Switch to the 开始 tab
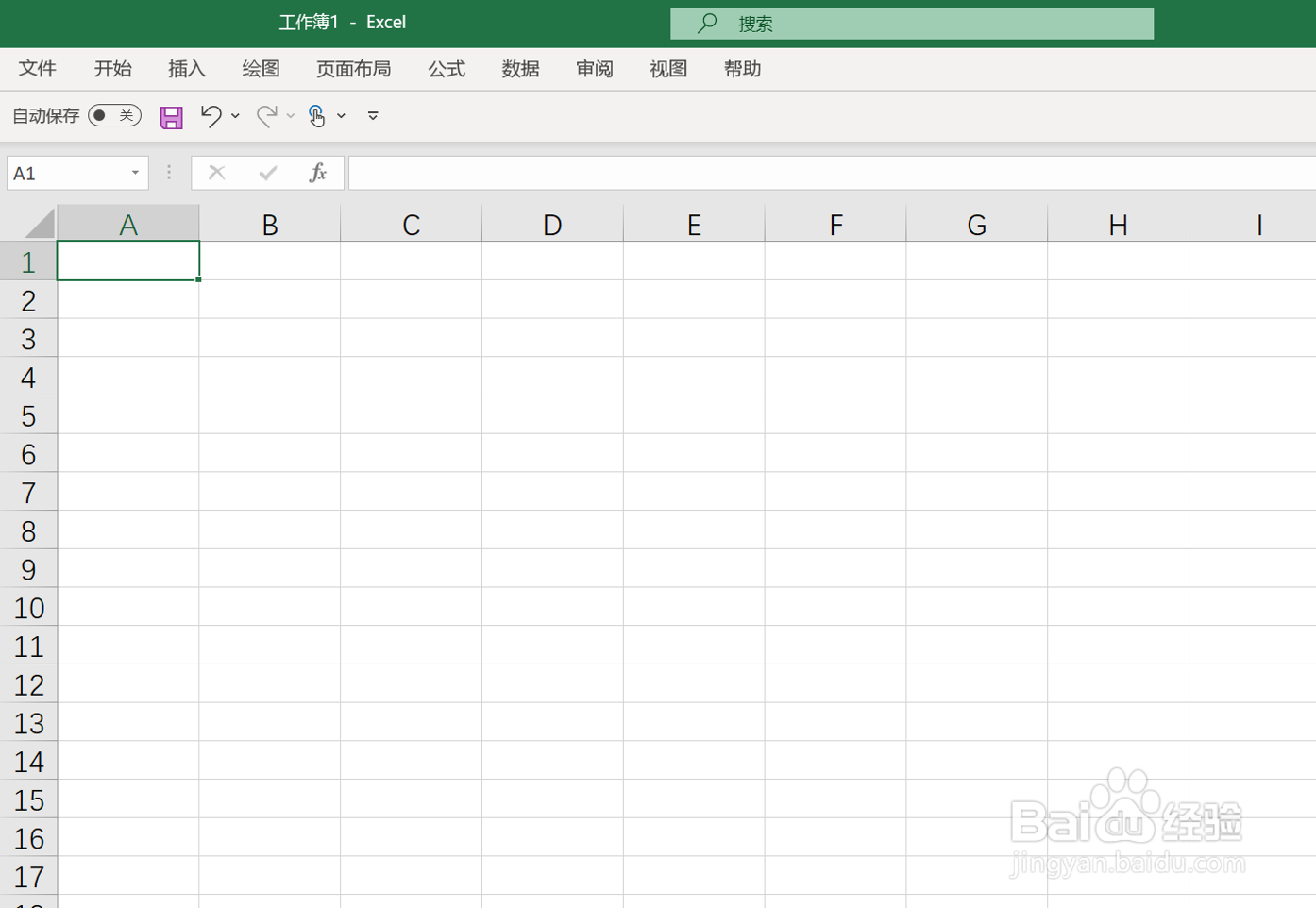This screenshot has width=1316, height=908. [112, 69]
